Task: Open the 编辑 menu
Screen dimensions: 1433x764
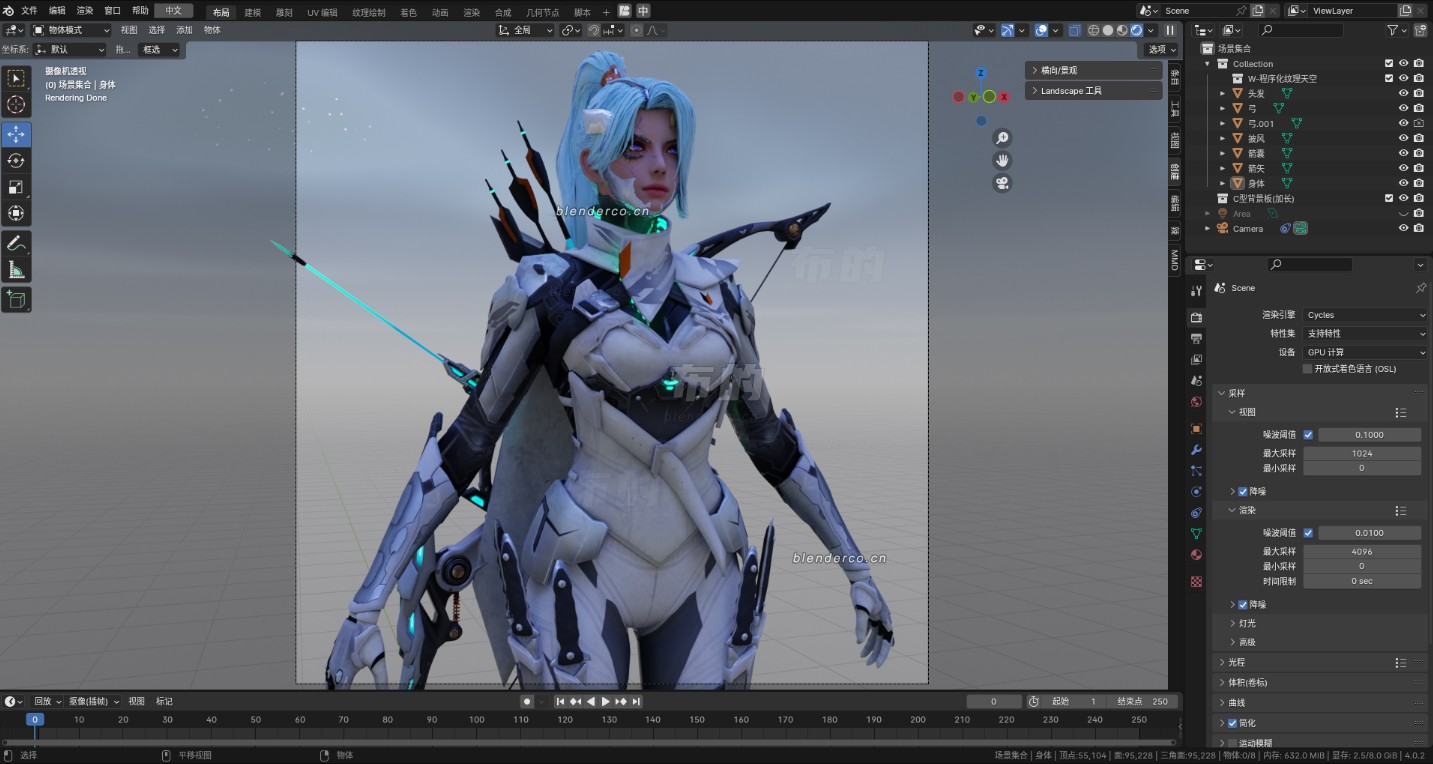Action: coord(57,11)
